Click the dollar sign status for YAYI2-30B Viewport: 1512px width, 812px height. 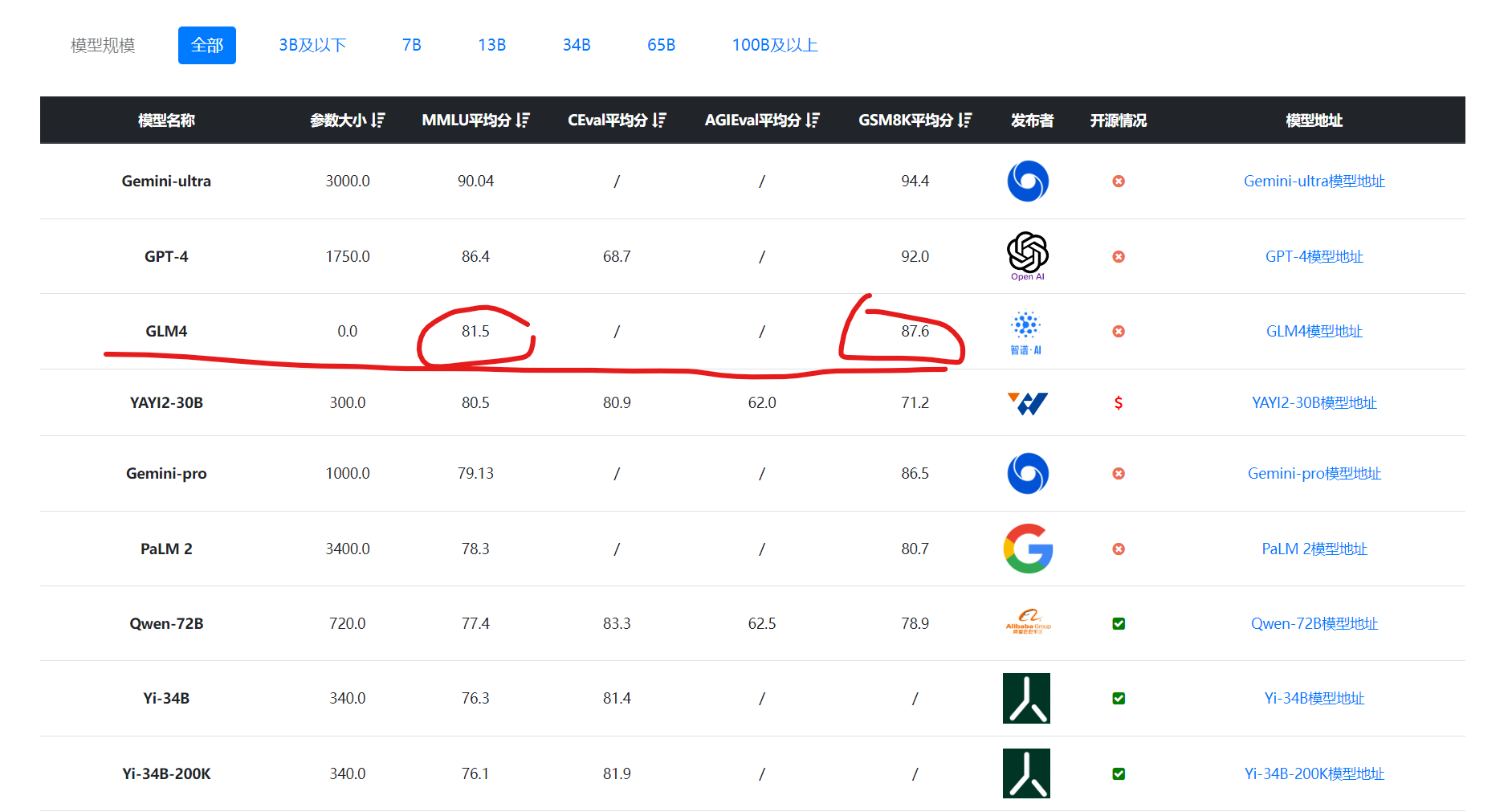point(1119,402)
